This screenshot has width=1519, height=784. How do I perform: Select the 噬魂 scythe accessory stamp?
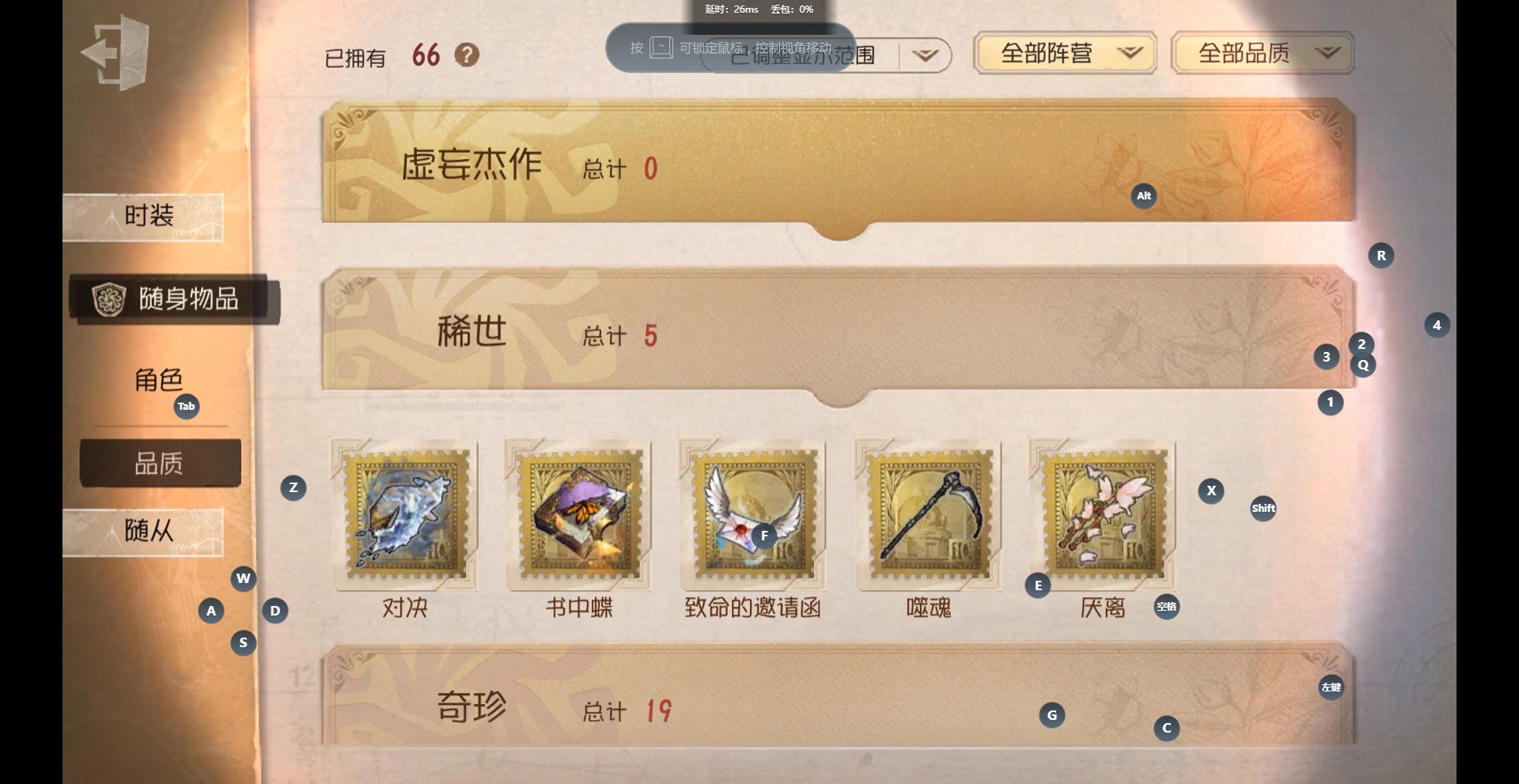pos(928,515)
